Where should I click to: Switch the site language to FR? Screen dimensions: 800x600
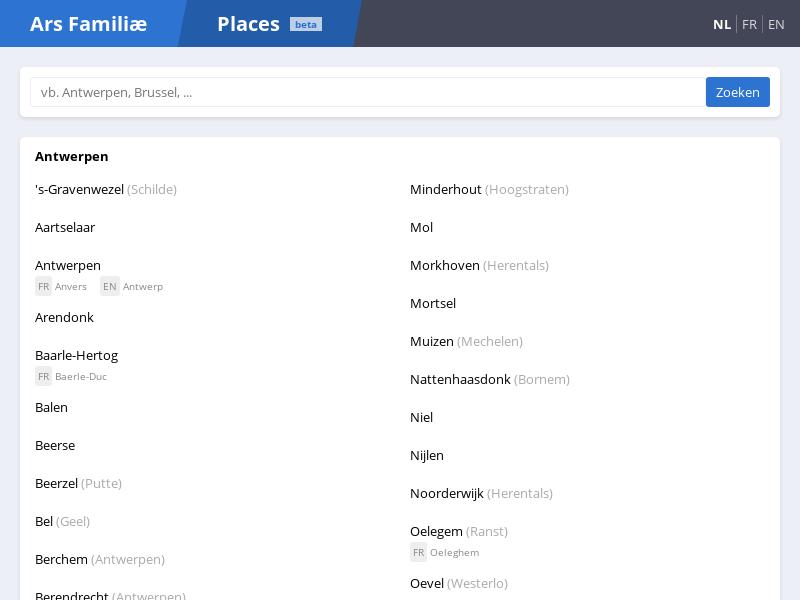click(749, 24)
